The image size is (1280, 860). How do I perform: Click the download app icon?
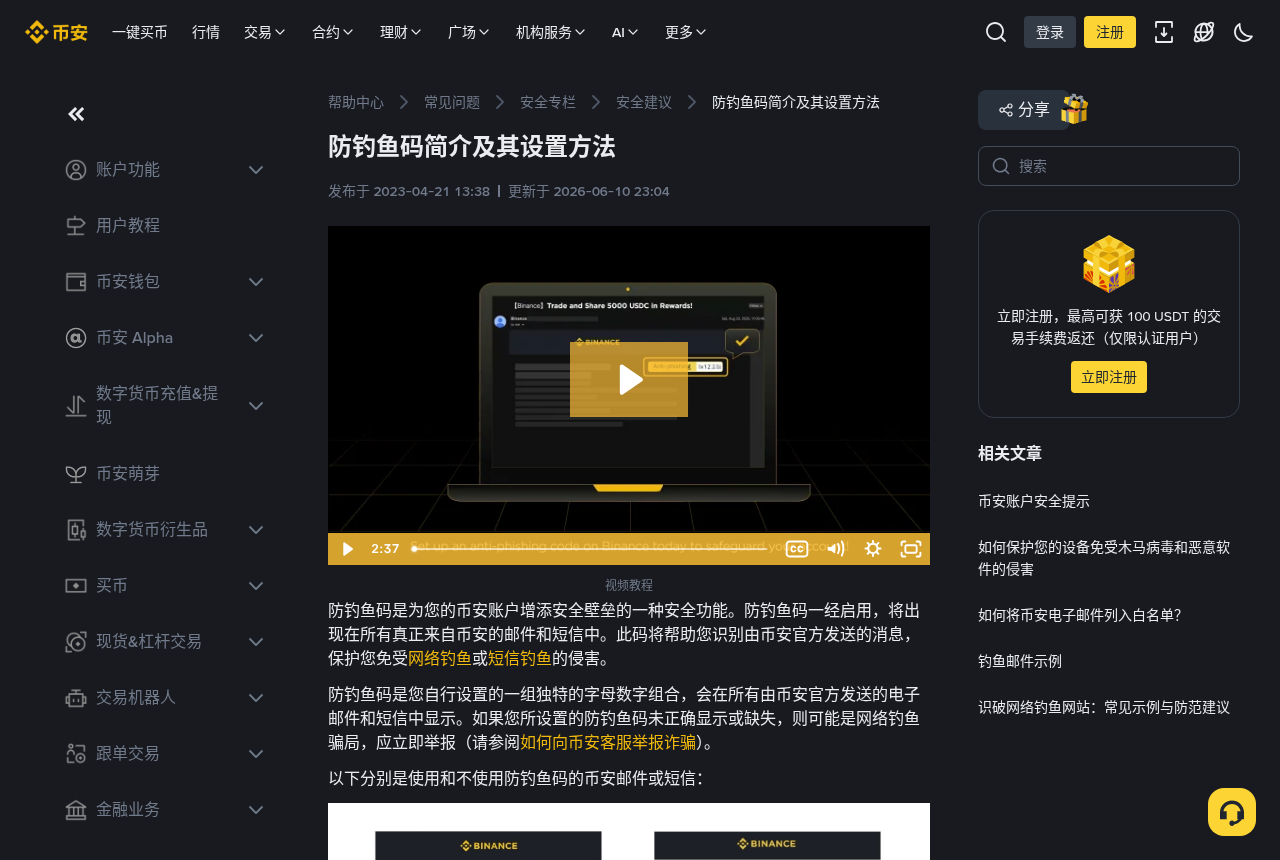point(1164,32)
